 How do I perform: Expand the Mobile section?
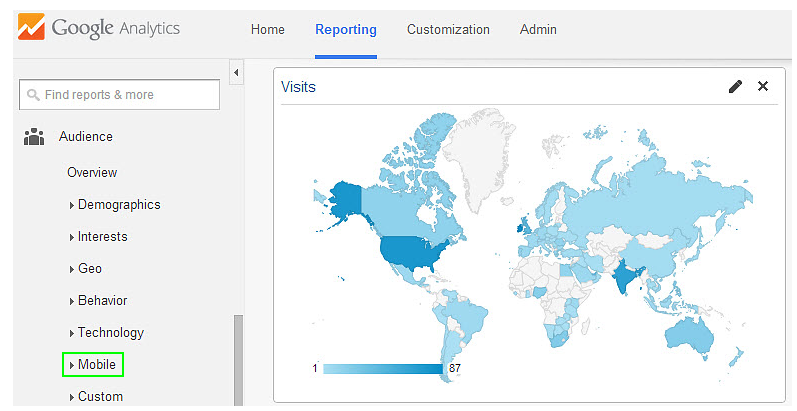(x=97, y=365)
